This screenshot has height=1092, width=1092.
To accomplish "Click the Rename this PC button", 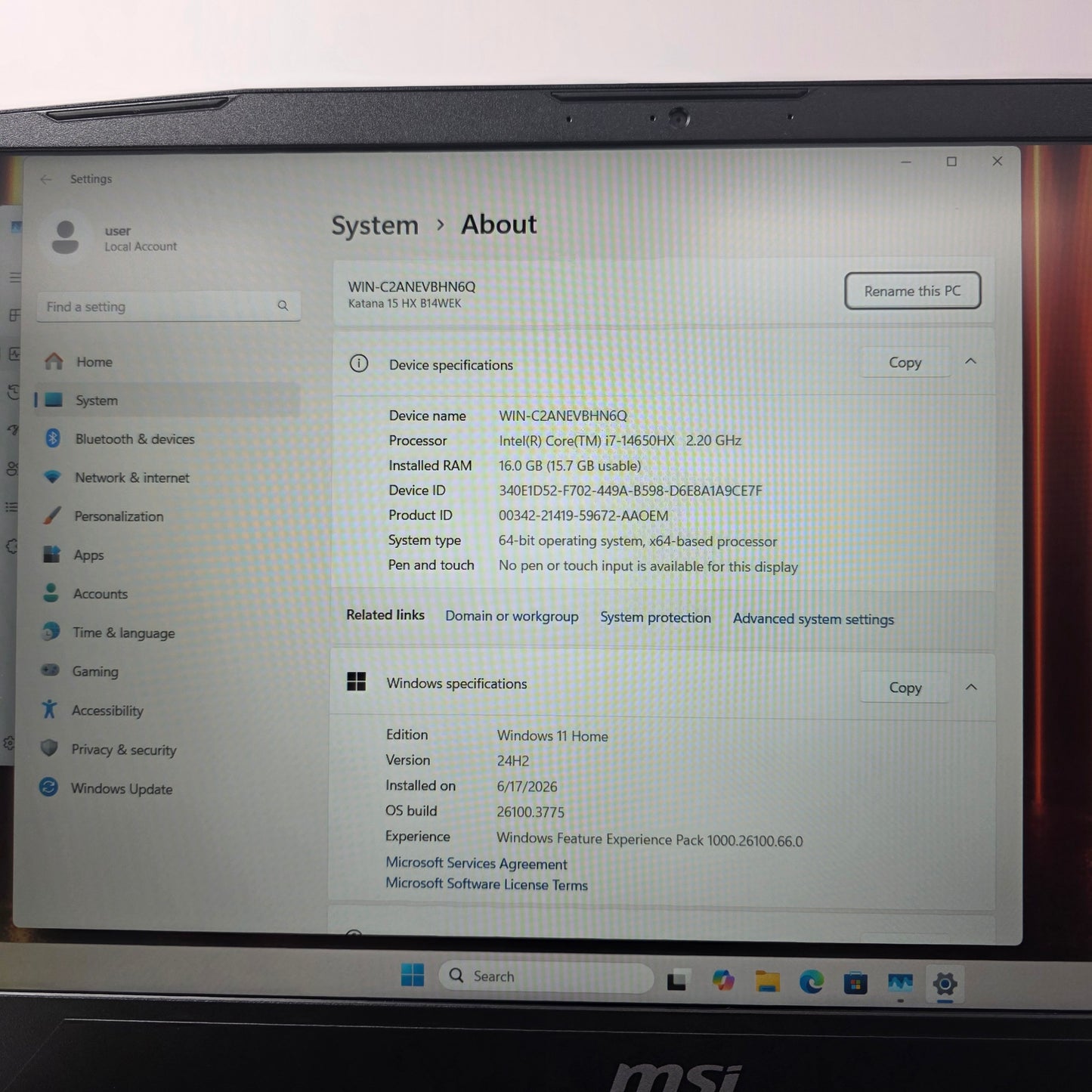I will (x=912, y=291).
